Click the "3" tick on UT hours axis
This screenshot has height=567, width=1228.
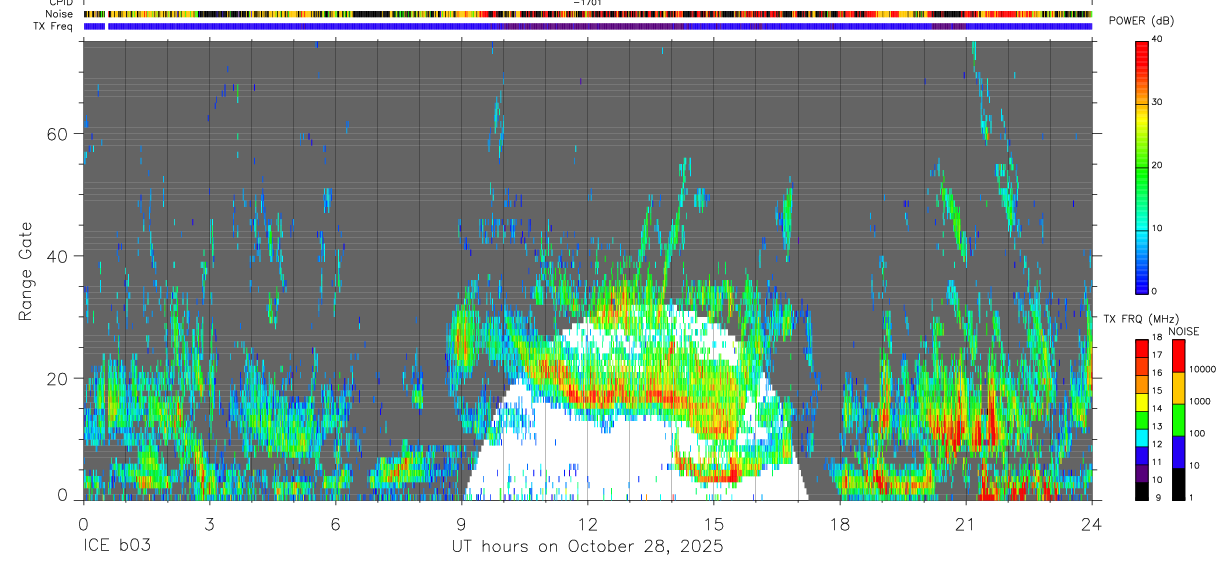(209, 523)
